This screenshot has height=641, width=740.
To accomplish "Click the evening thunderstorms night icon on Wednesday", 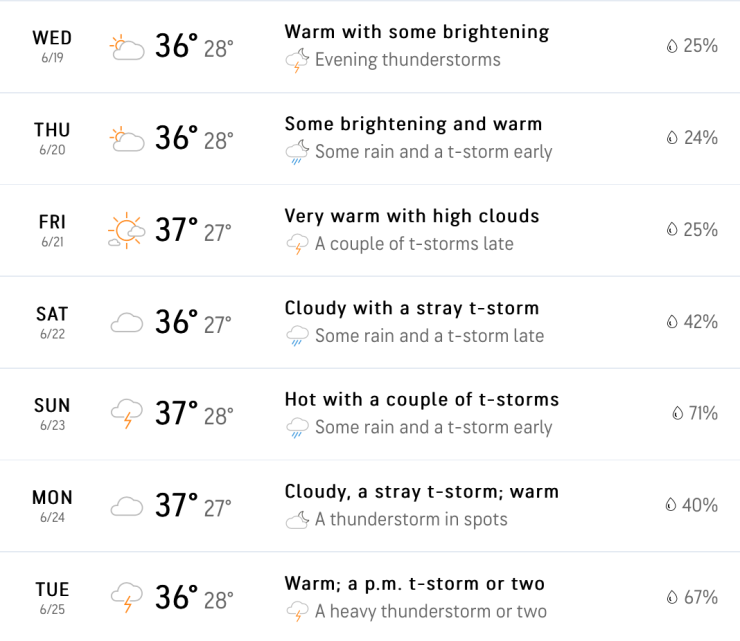I will coord(297,61).
